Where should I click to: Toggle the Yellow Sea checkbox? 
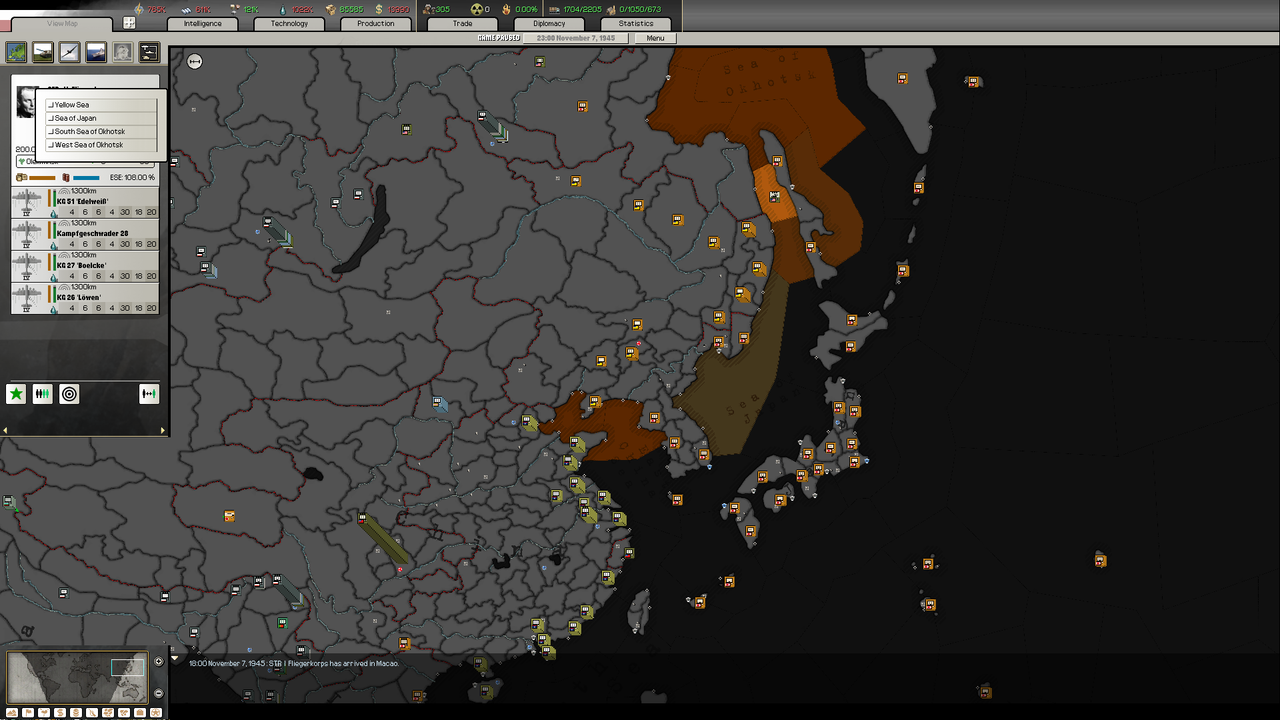pos(51,105)
